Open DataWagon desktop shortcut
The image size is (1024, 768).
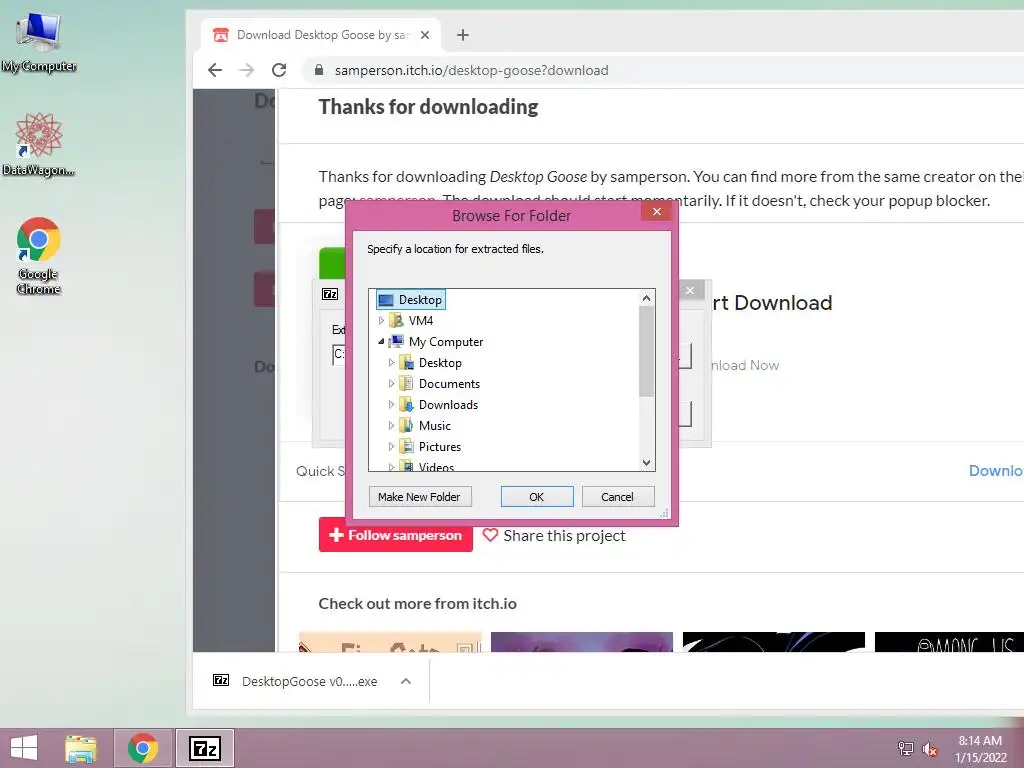pyautogui.click(x=39, y=145)
